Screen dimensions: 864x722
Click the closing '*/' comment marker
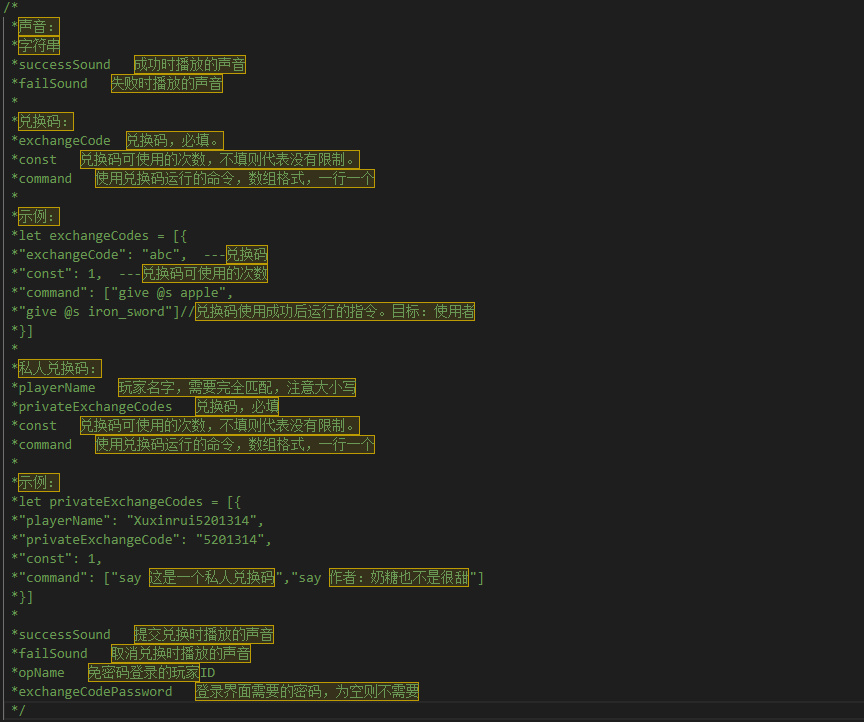(x=18, y=710)
